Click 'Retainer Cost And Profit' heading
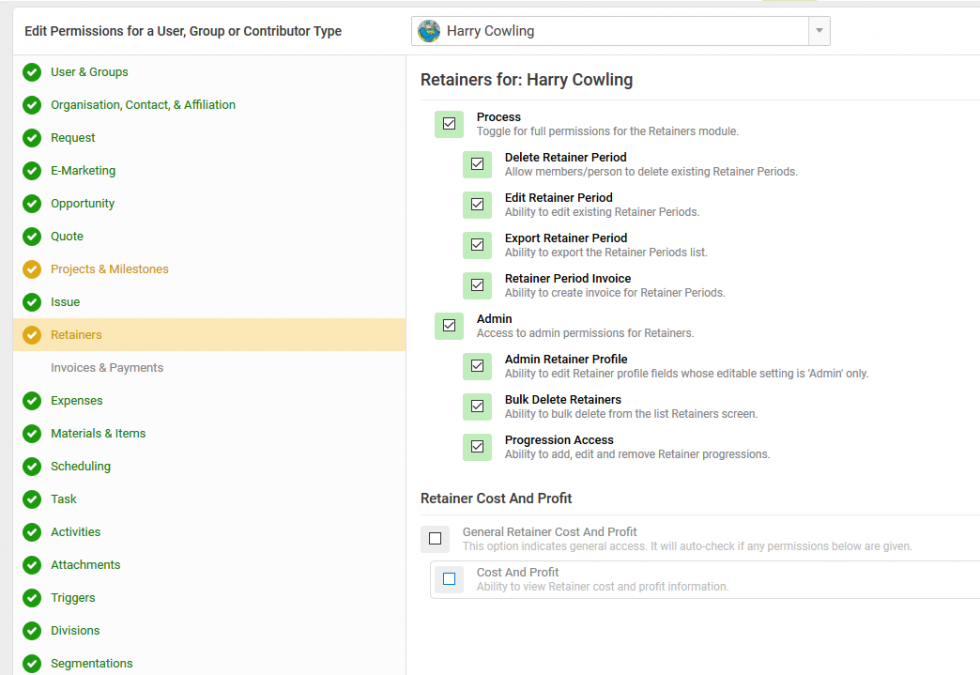This screenshot has width=980, height=675. coord(496,499)
